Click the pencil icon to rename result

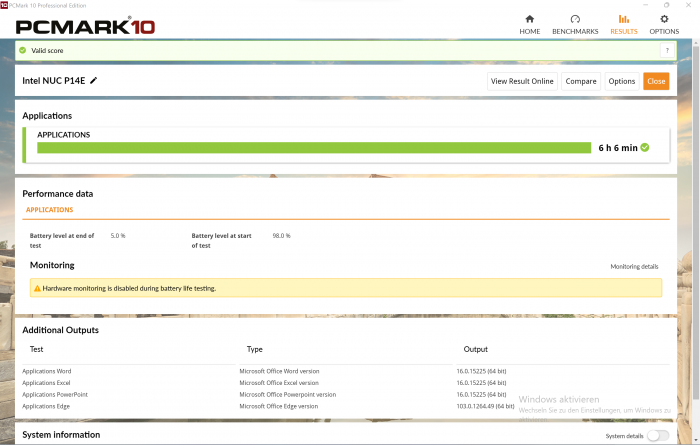coord(93,80)
